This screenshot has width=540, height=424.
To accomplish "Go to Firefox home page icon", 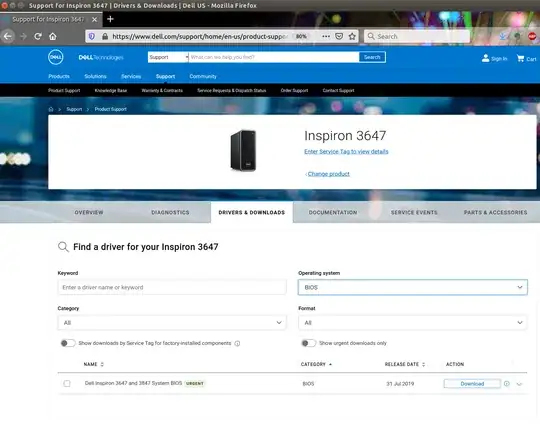I will (53, 36).
